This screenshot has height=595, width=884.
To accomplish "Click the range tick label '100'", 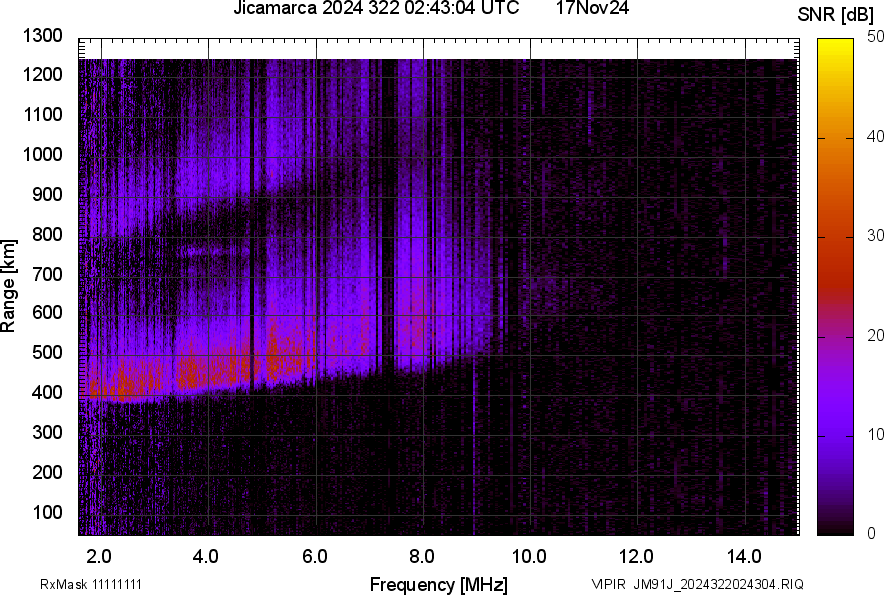I will pos(47,512).
